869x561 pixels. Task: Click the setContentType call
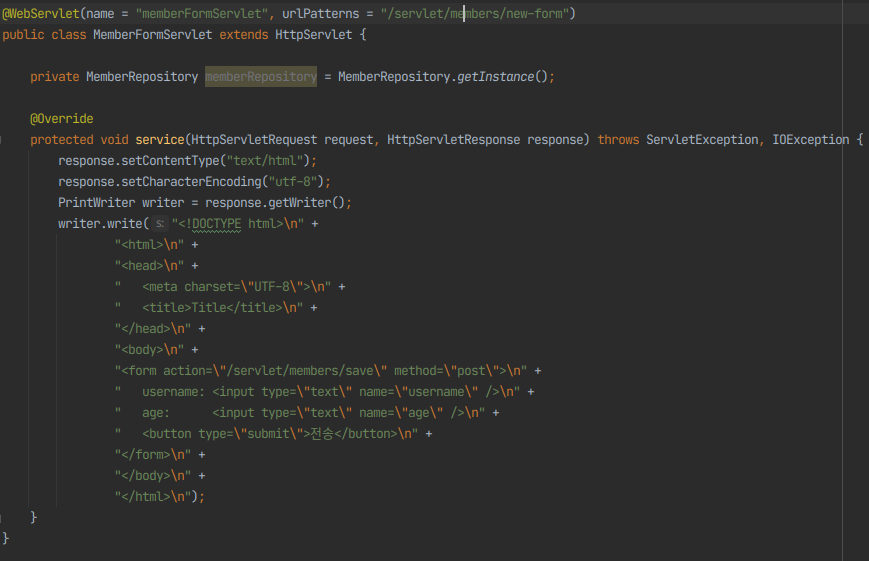[x=171, y=161]
